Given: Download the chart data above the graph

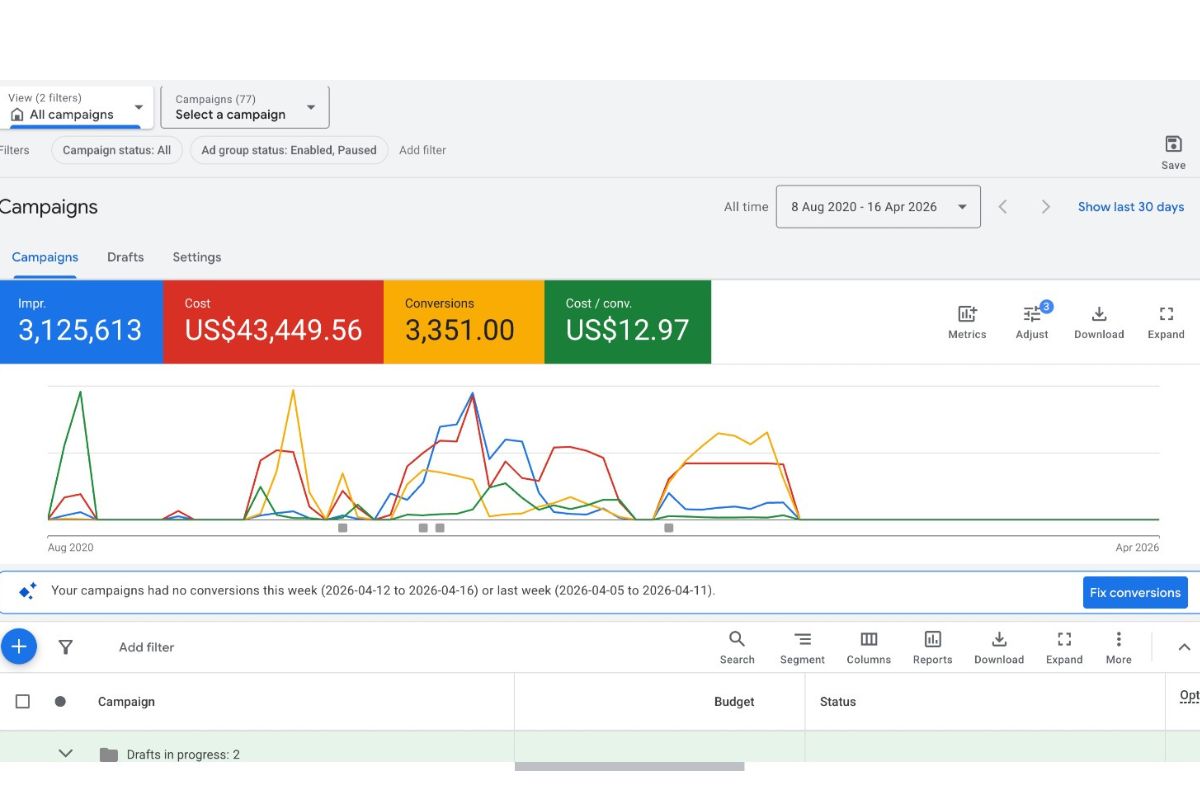Looking at the screenshot, I should (1099, 314).
